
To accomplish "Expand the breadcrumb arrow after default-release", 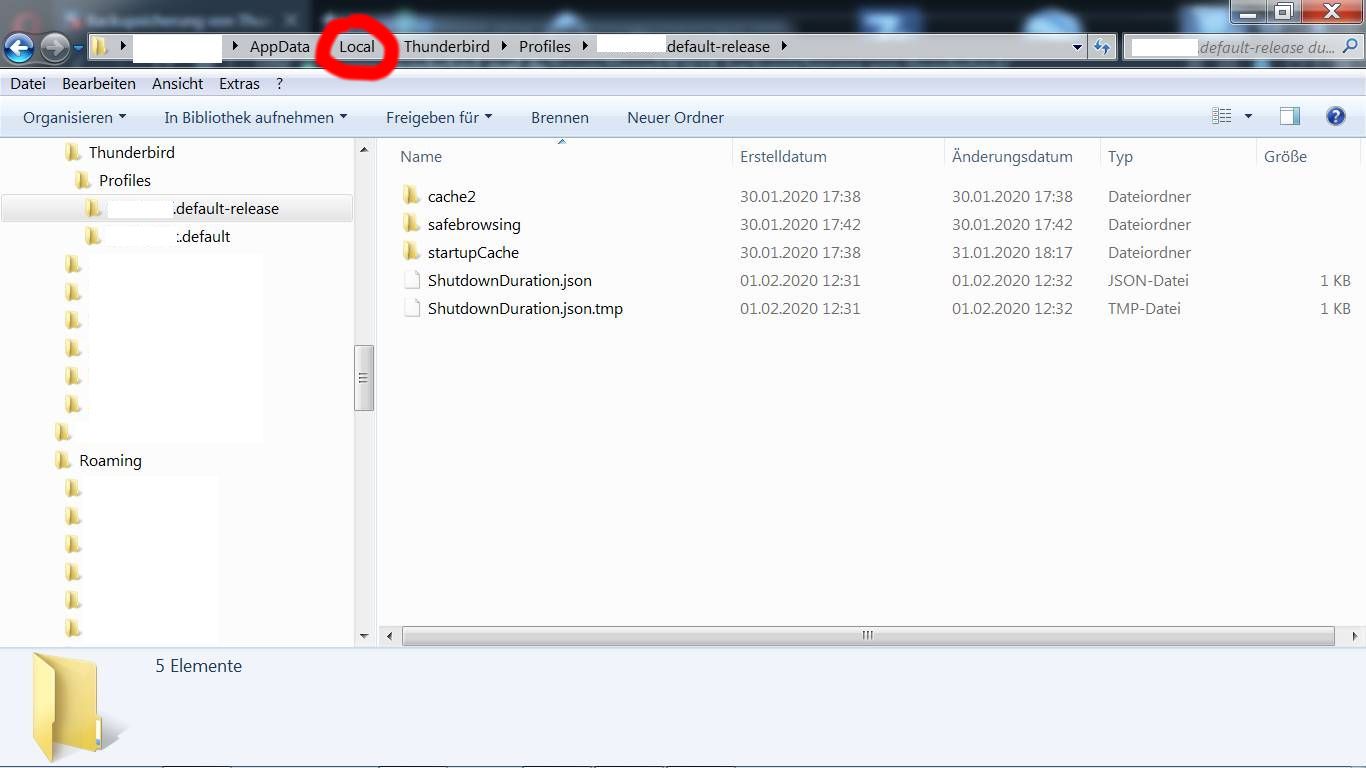I will (784, 46).
